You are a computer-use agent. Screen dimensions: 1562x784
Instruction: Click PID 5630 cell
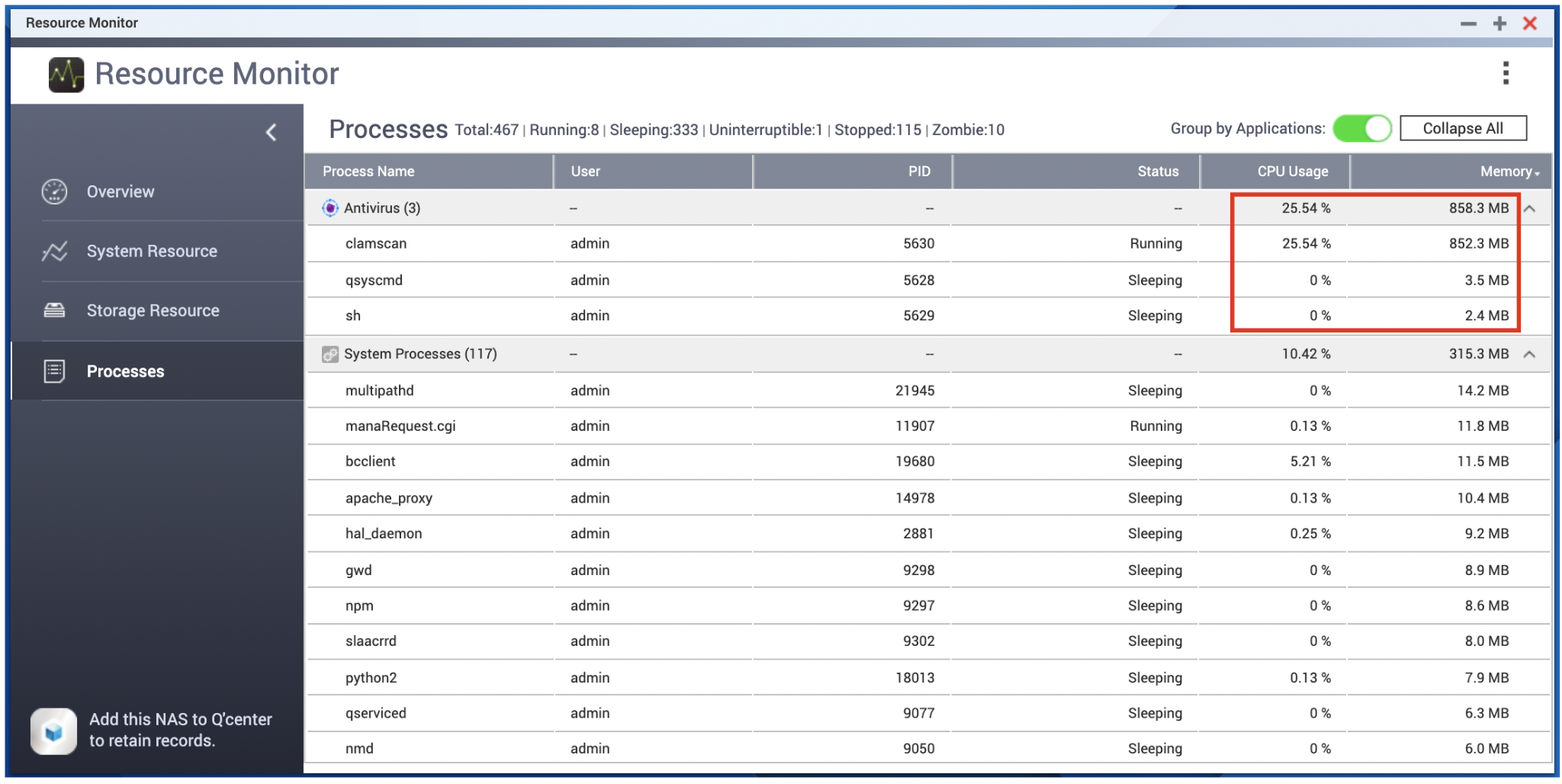[x=918, y=243]
